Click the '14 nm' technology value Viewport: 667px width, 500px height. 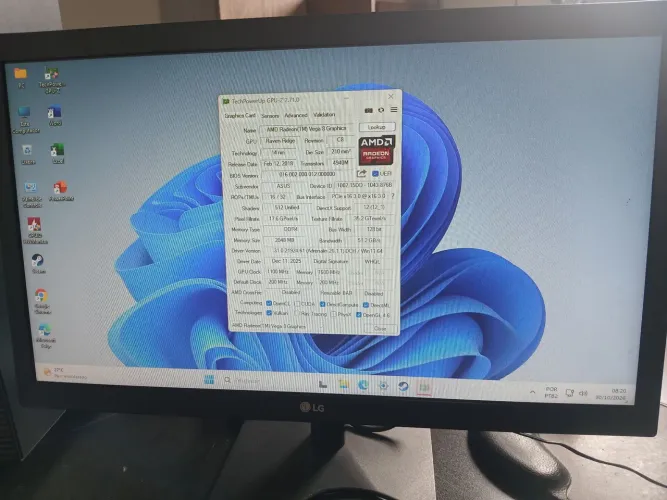coord(279,152)
